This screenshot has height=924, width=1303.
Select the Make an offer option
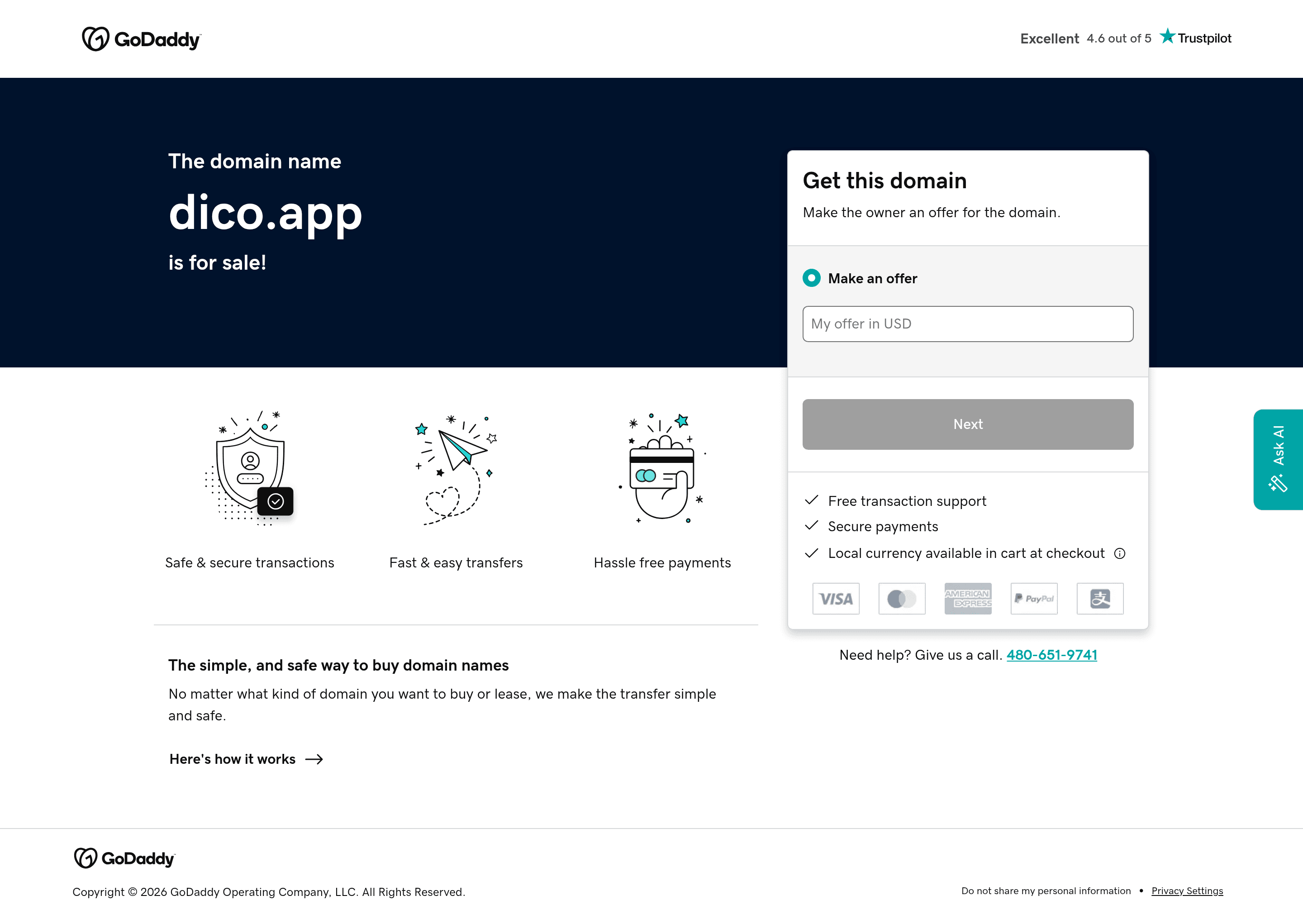(812, 278)
